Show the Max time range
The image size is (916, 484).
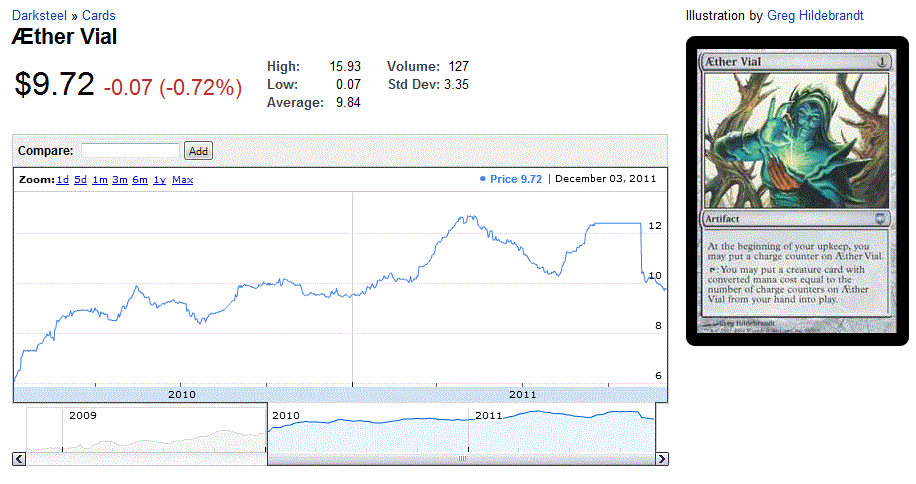183,180
